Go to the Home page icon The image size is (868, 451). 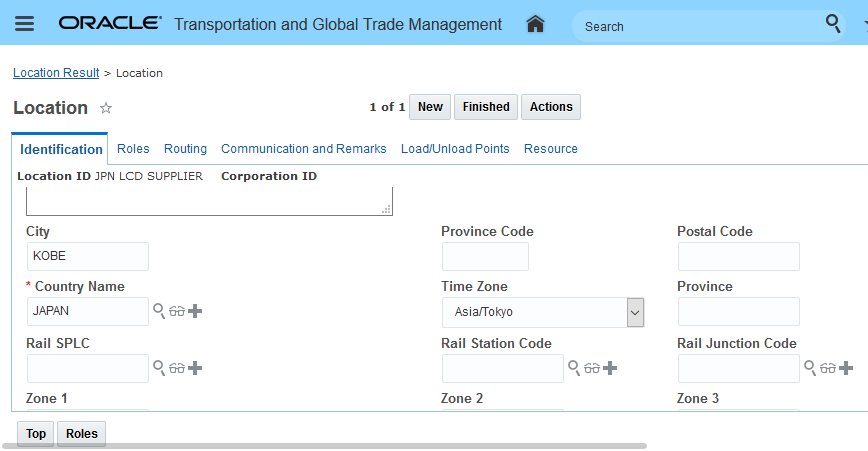pos(535,24)
